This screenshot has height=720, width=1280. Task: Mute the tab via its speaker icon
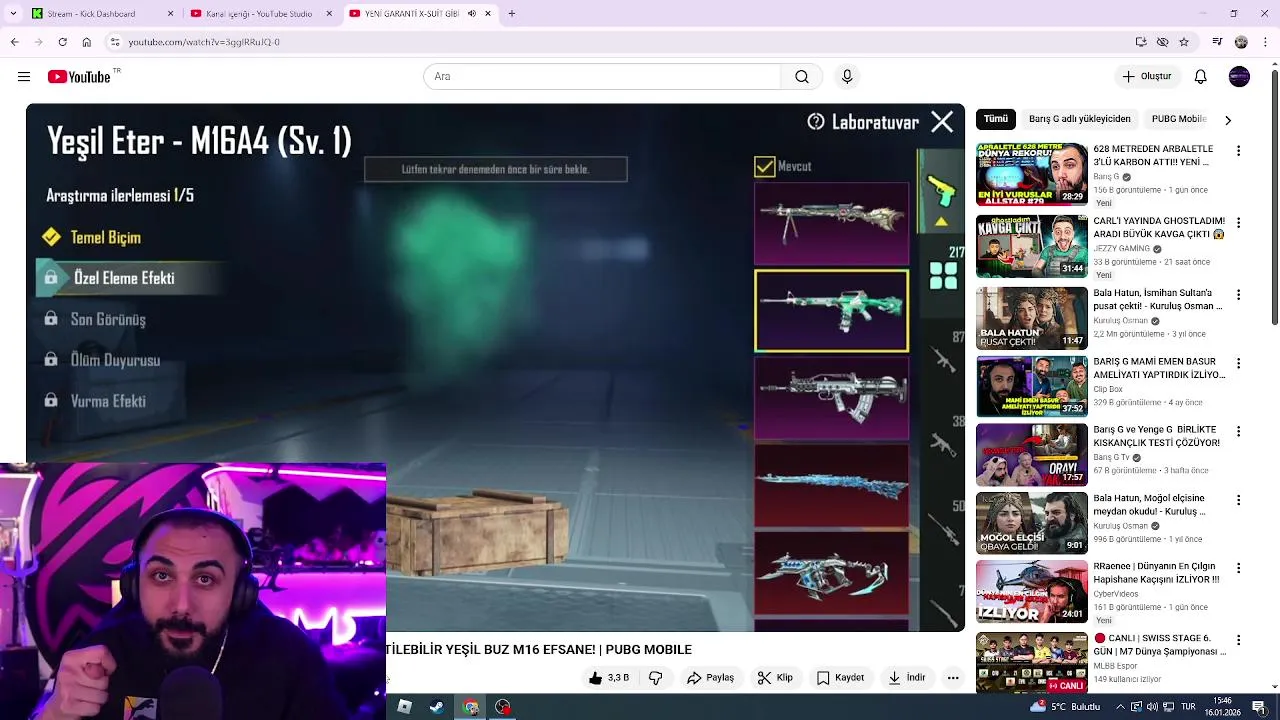click(x=472, y=13)
